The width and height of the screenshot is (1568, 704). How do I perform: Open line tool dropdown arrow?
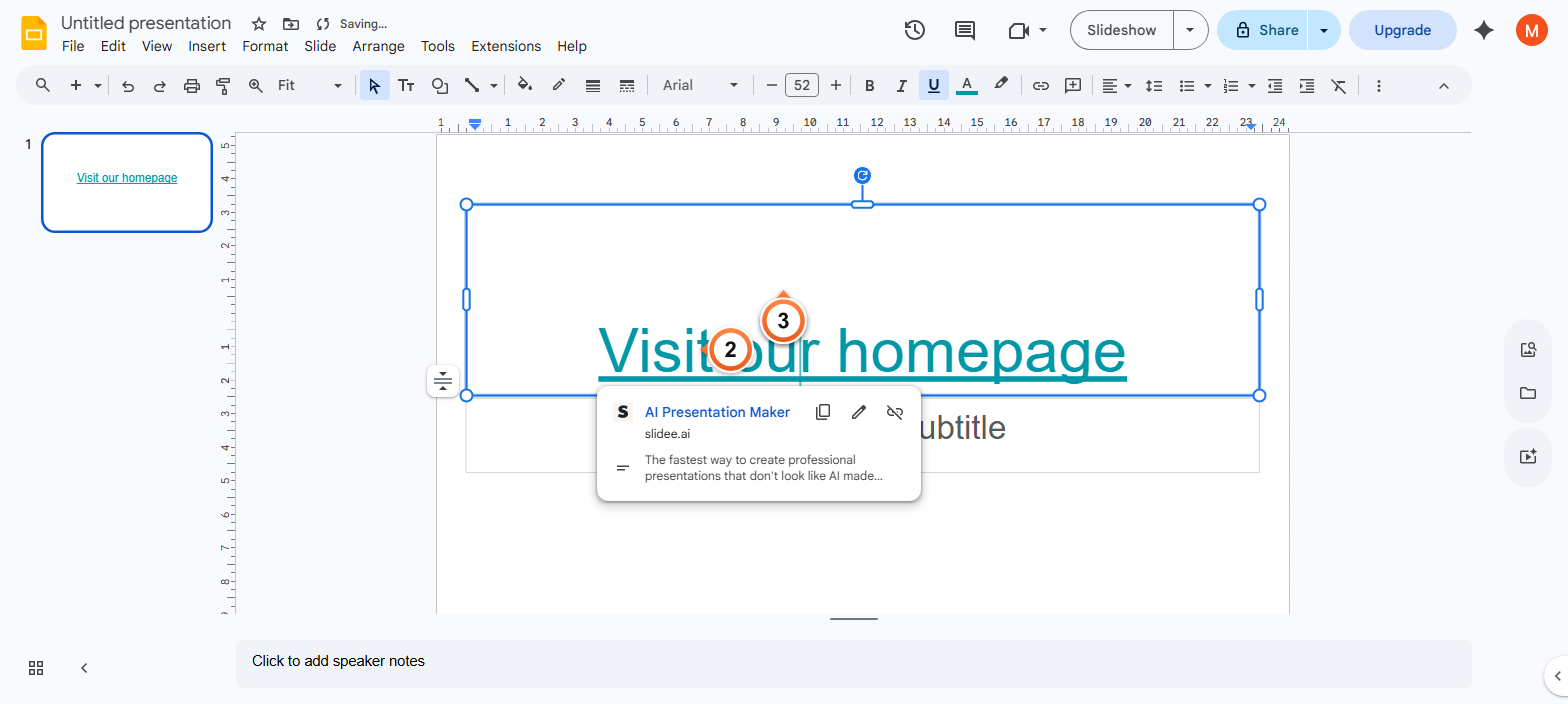coord(494,86)
